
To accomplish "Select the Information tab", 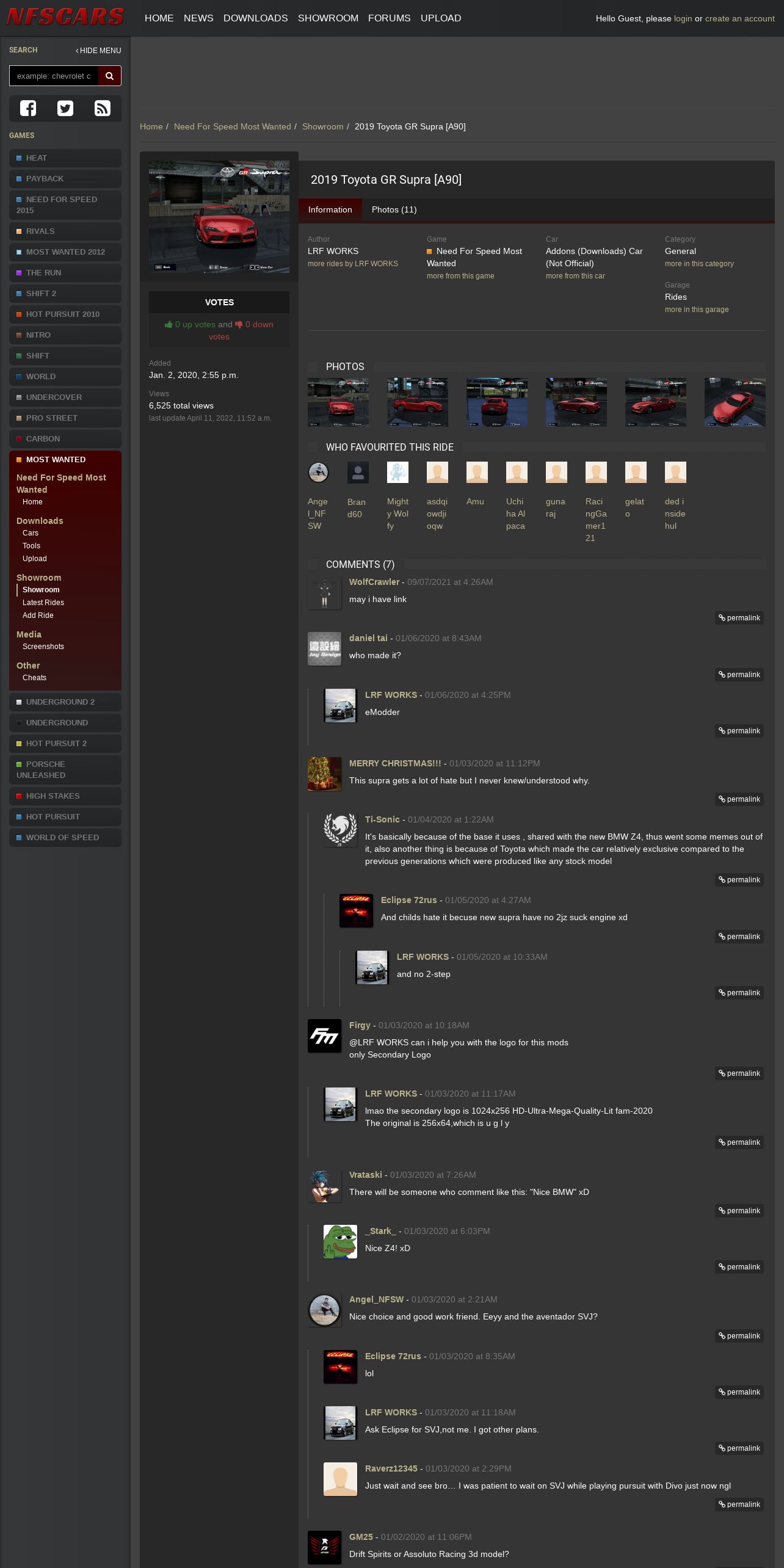I will (330, 209).
